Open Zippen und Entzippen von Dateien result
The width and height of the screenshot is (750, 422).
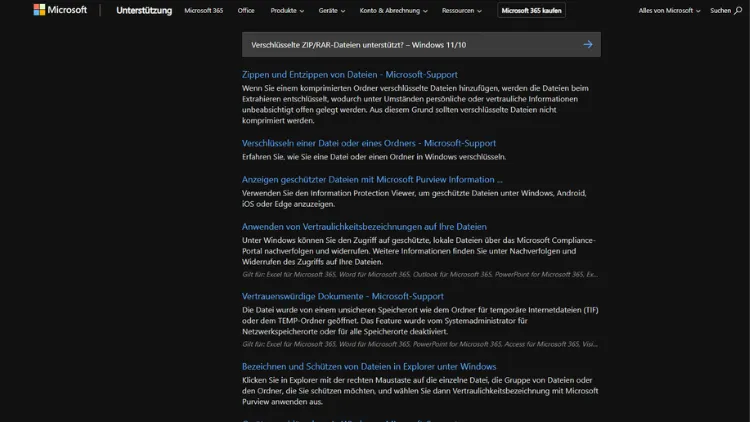tap(350, 75)
